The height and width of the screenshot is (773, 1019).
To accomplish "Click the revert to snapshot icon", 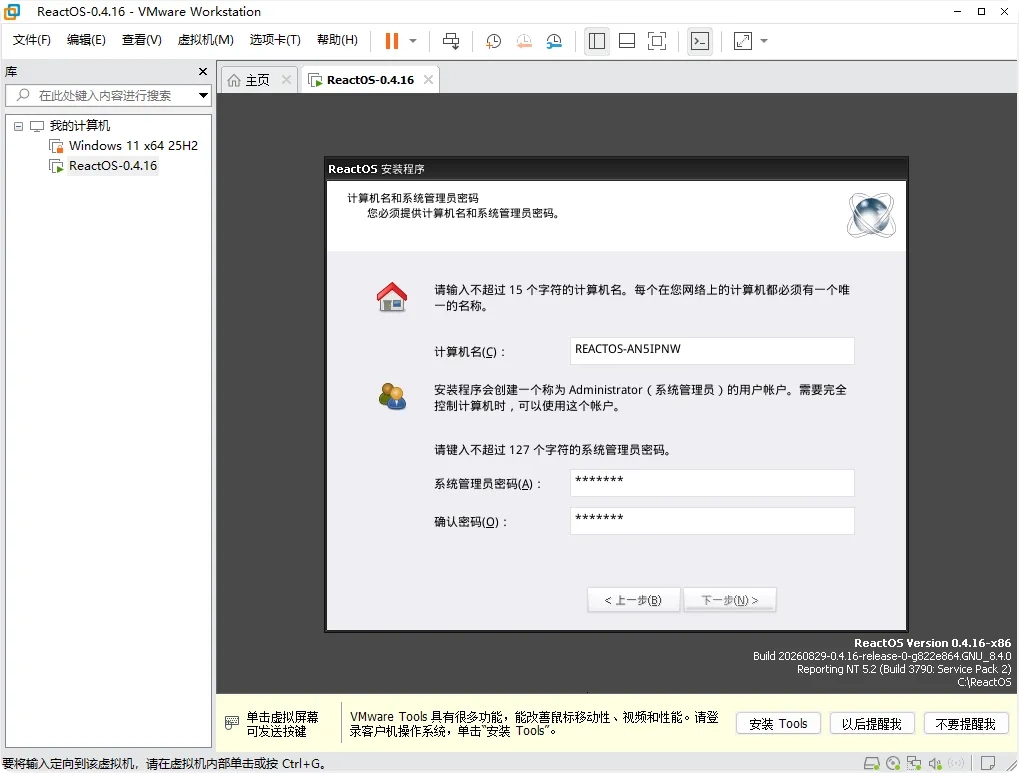I will coord(524,41).
